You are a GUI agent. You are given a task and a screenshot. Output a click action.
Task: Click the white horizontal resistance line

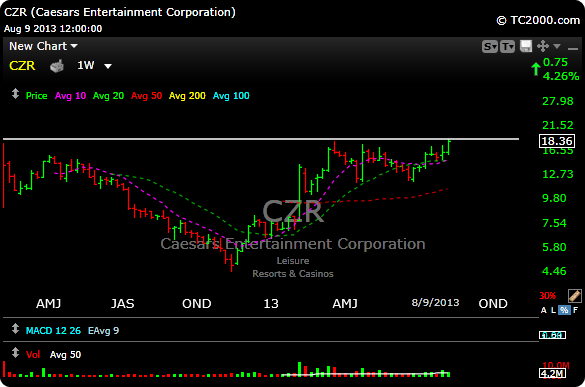click(x=261, y=139)
